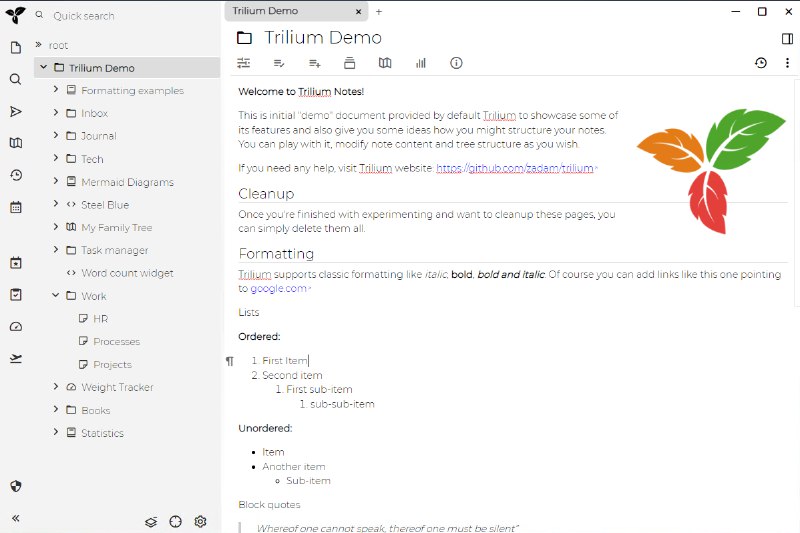Viewport: 800px width, 533px height.
Task: Click the Jump to note arrow icon
Action: click(x=16, y=112)
